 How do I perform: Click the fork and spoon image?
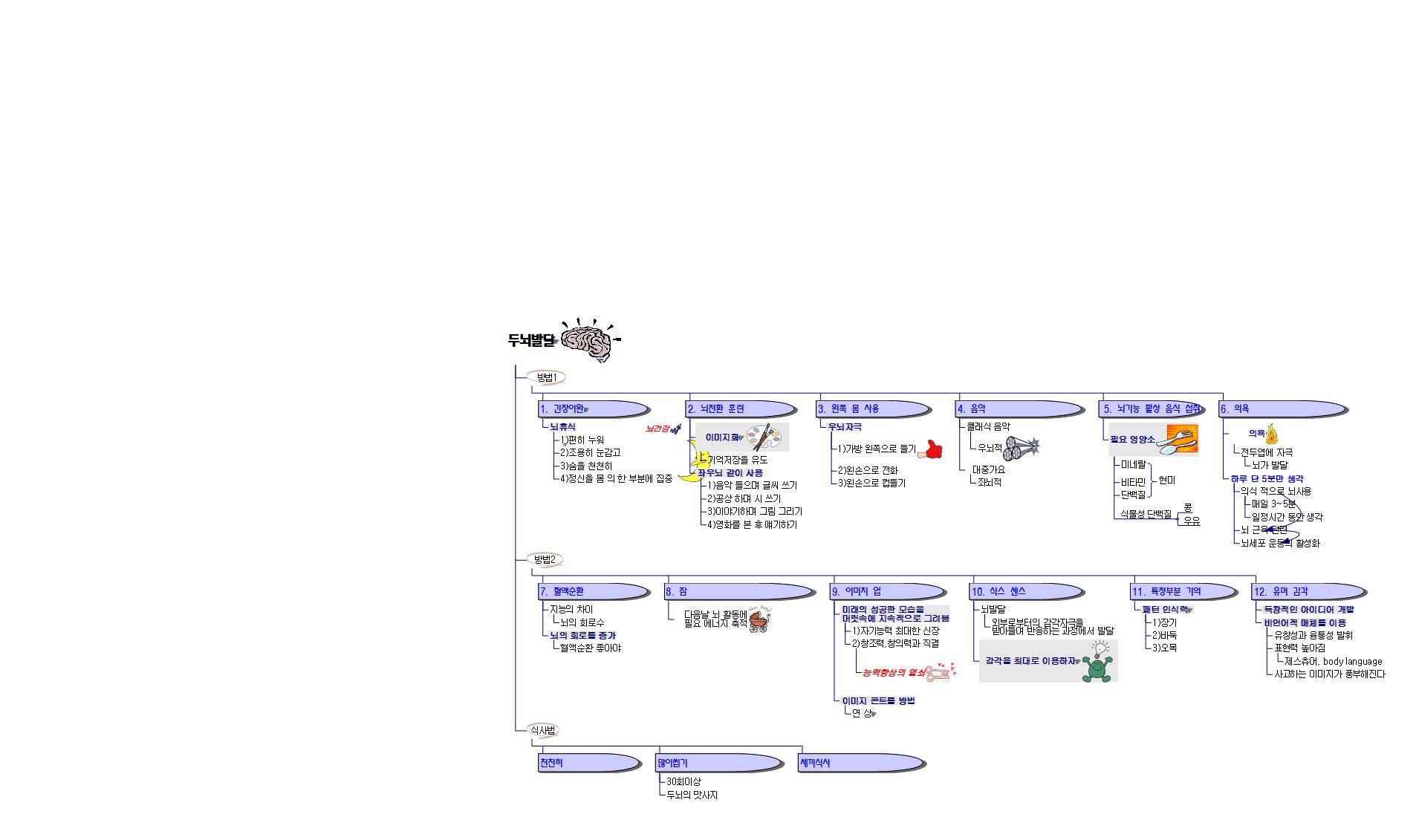[1179, 439]
